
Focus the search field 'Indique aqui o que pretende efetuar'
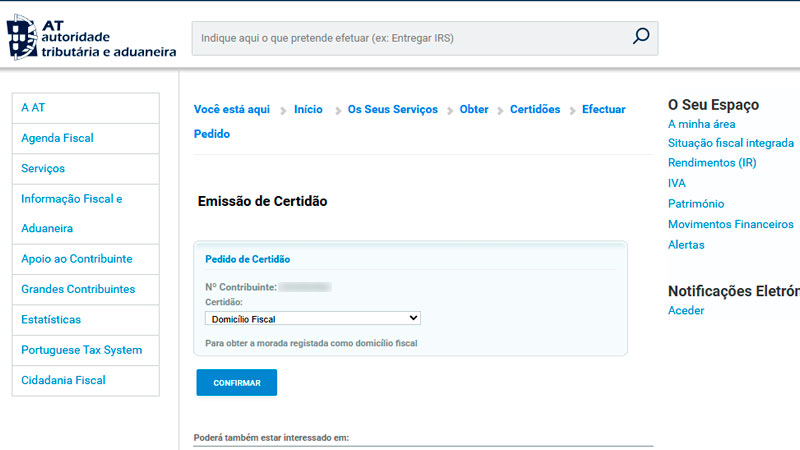pos(424,38)
